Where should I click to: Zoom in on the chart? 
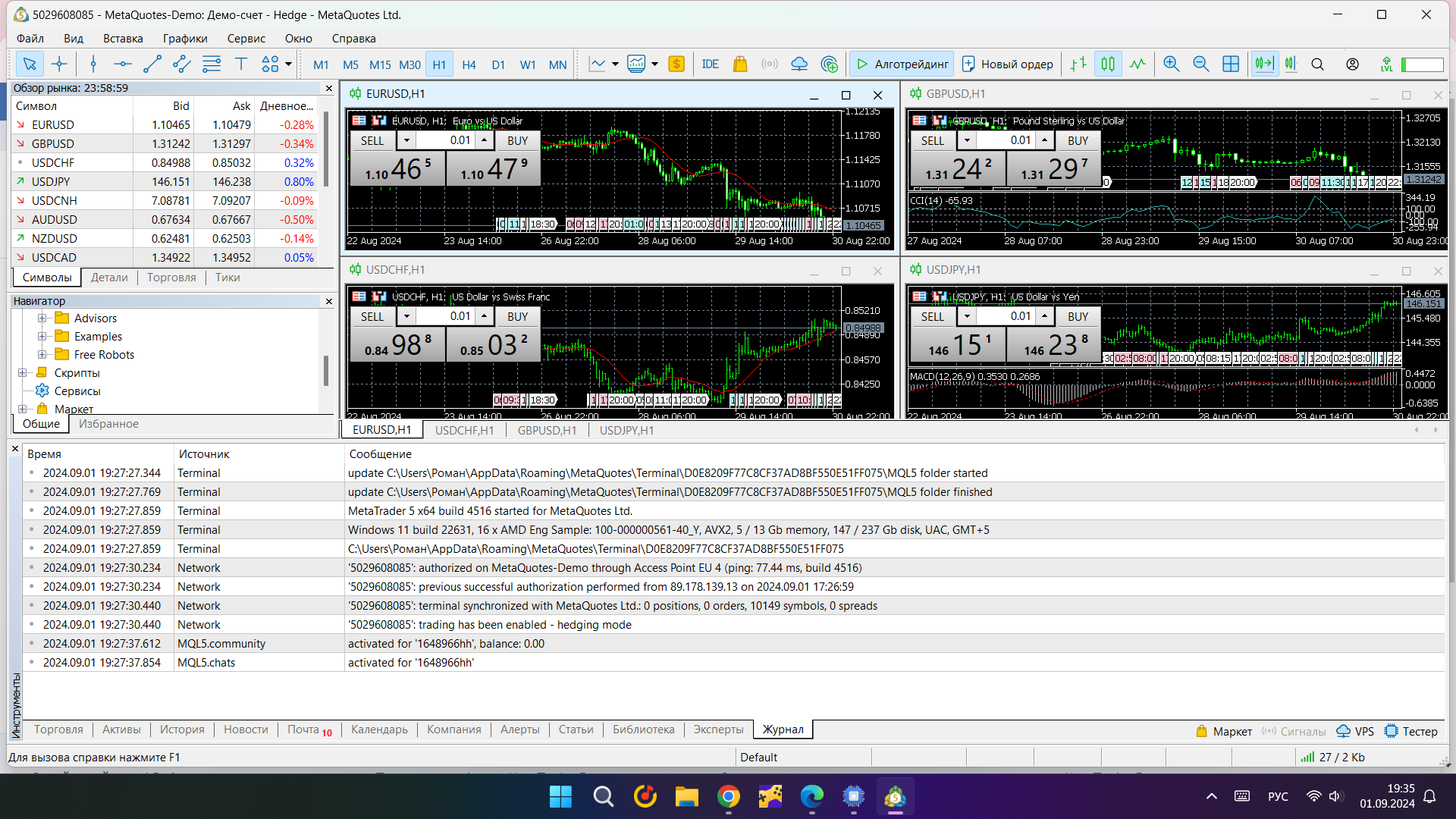pos(1172,64)
